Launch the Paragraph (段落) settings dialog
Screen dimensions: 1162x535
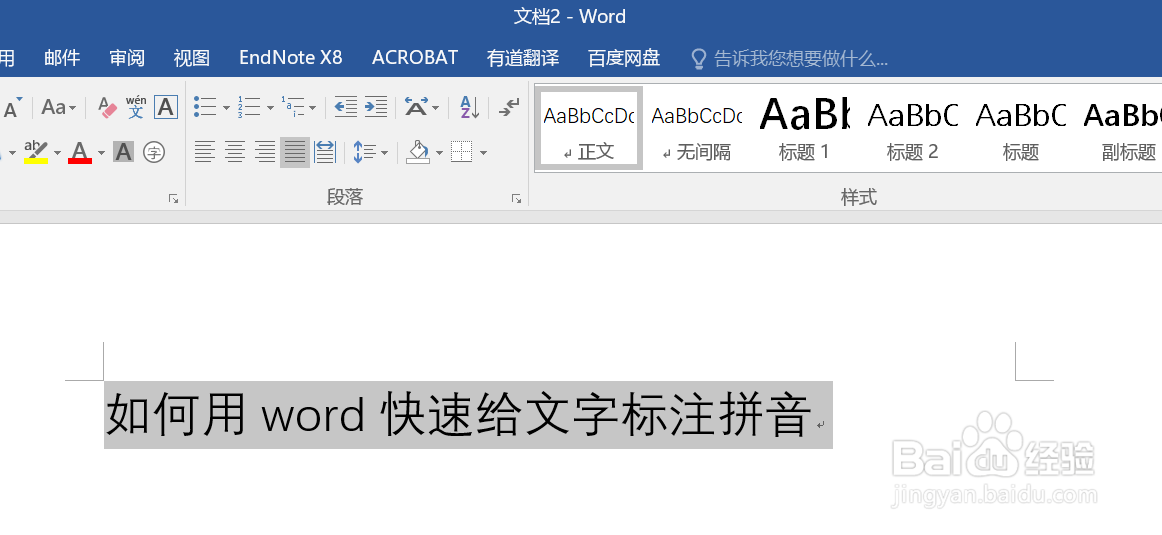516,198
